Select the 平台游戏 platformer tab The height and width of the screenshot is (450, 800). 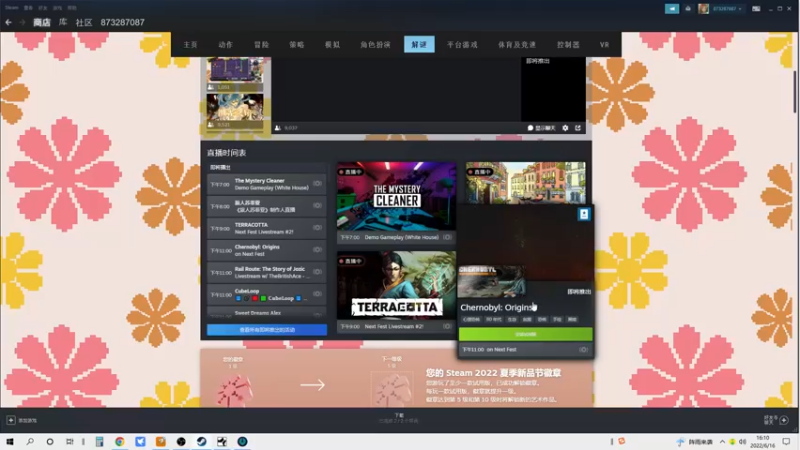[x=462, y=44]
